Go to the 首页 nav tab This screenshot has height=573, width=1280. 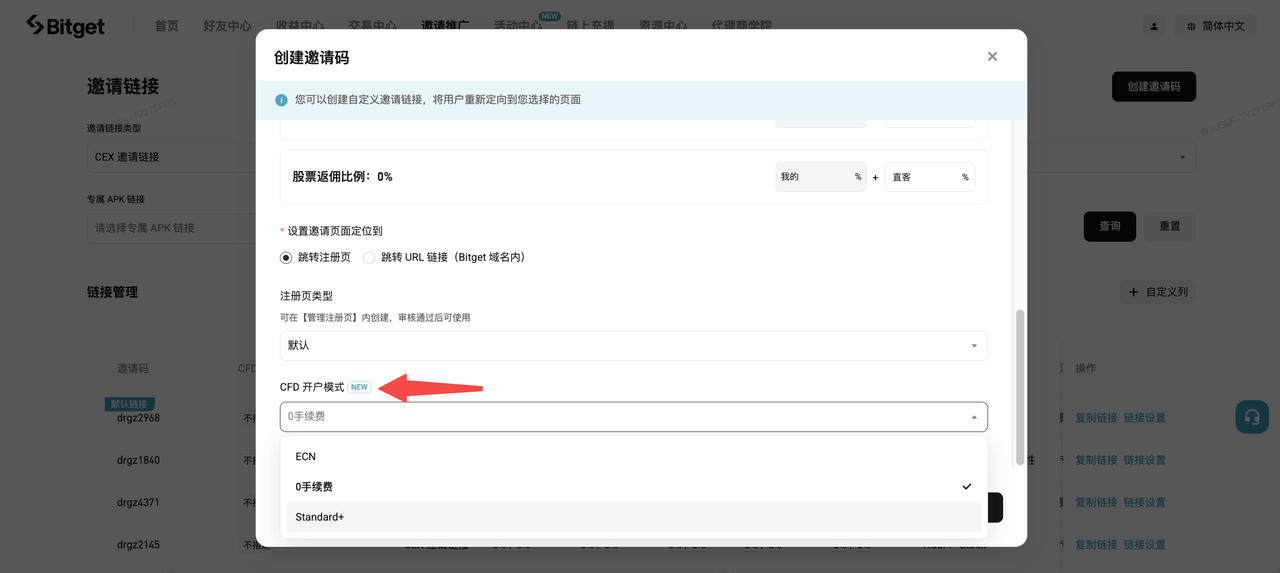(167, 26)
